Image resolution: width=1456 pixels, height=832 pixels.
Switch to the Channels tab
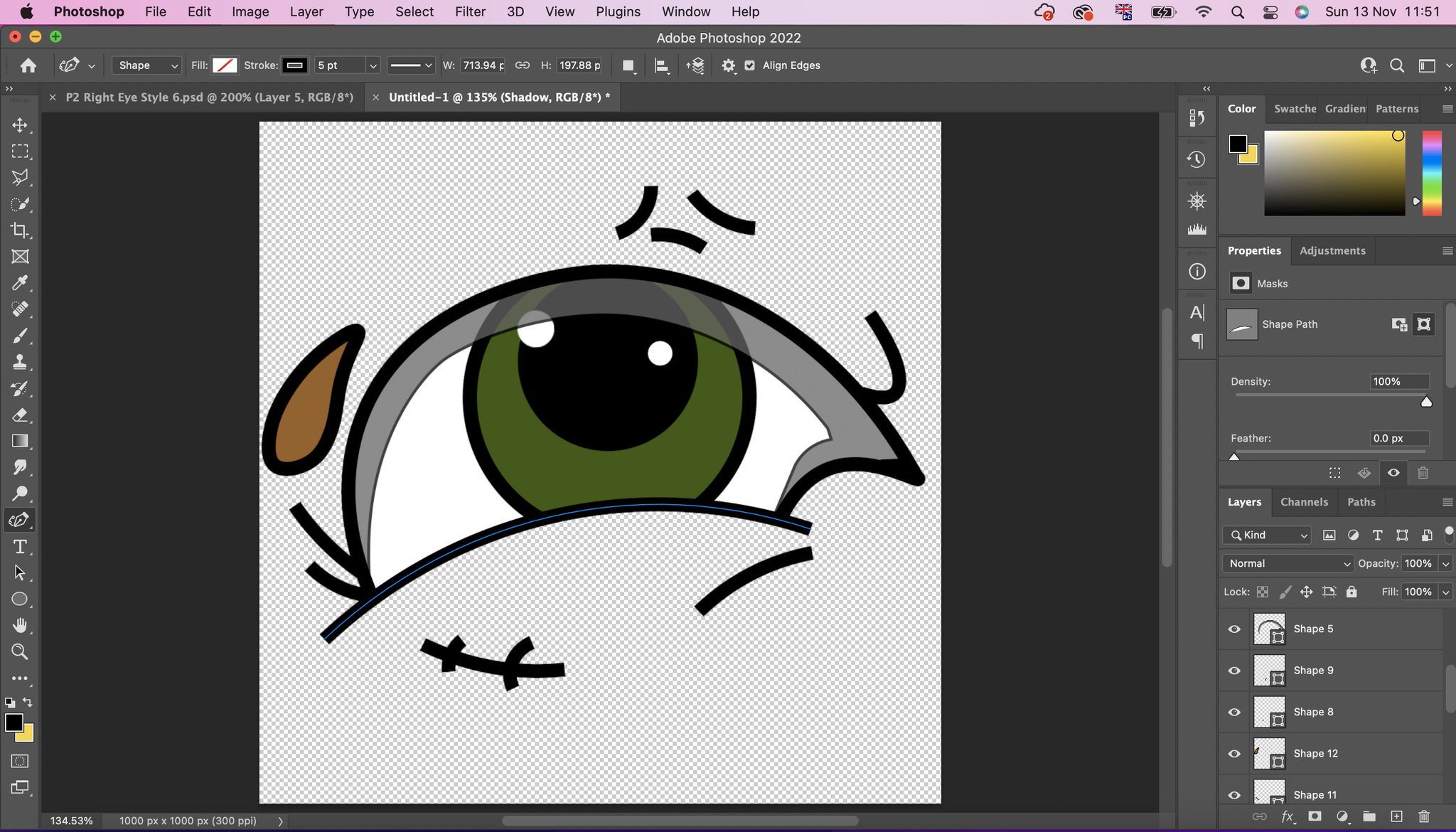pyautogui.click(x=1304, y=502)
